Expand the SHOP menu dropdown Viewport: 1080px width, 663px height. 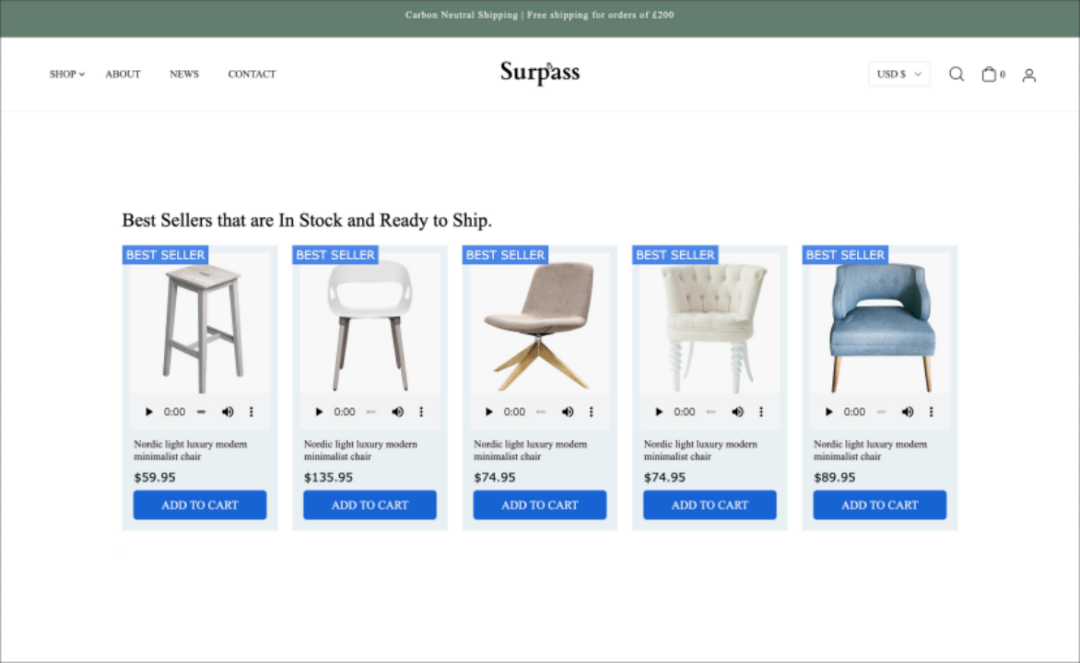coord(67,74)
